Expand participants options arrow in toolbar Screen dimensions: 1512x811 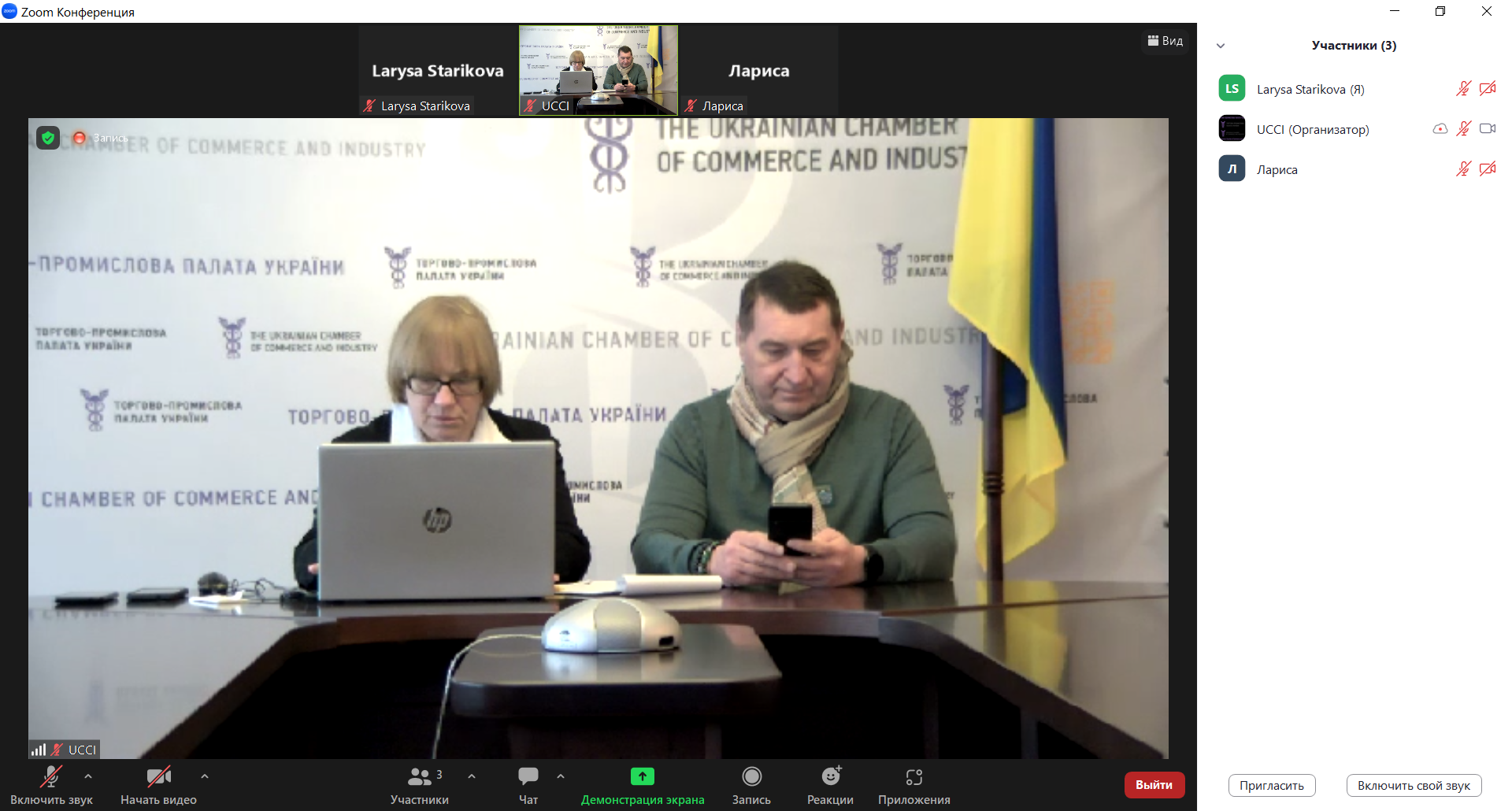point(472,776)
